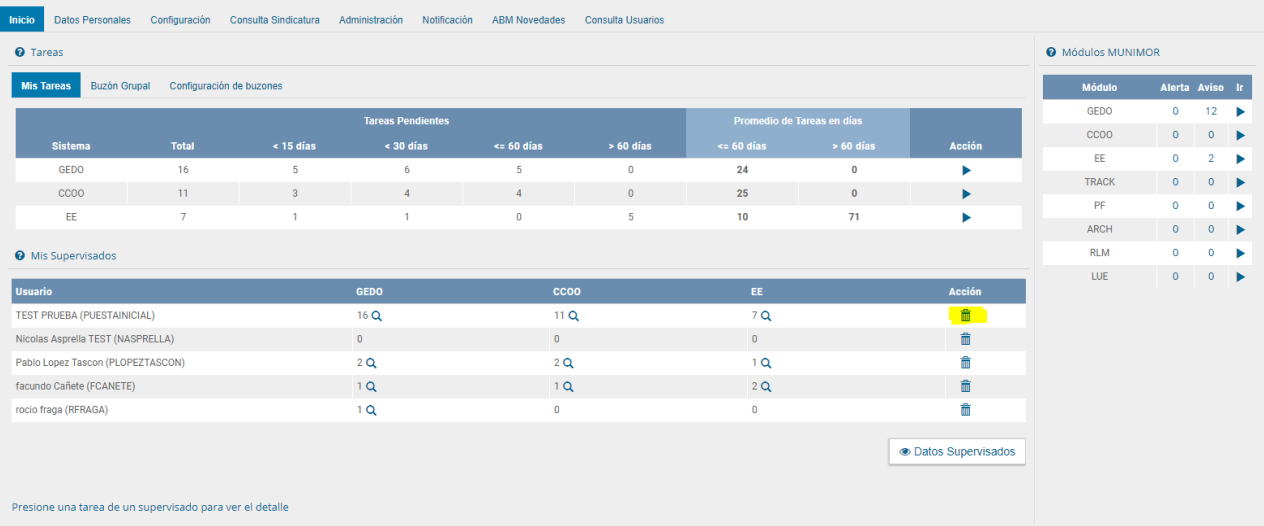Click play arrow for EE in Tareas table

click(966, 217)
